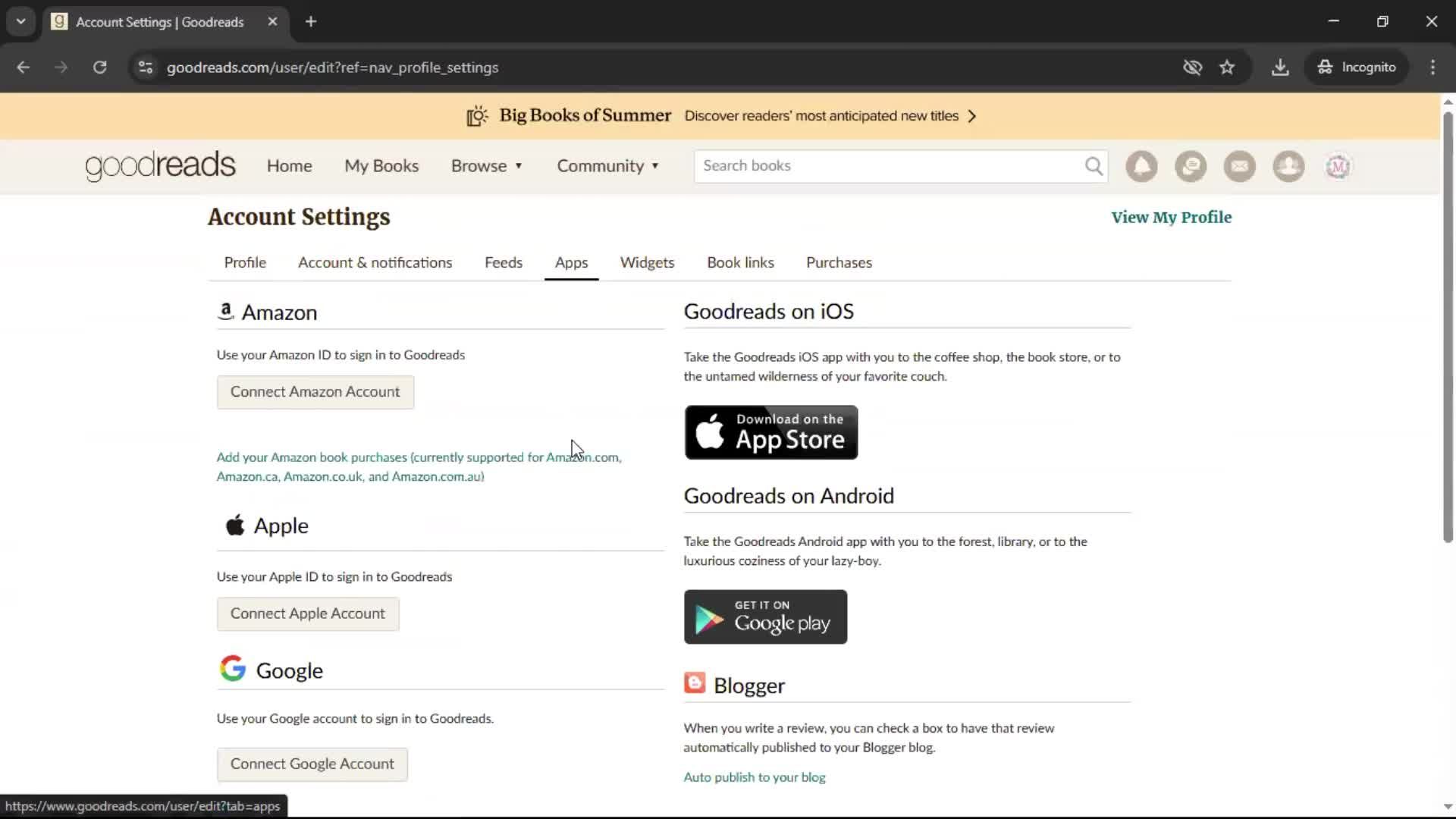Image resolution: width=1456 pixels, height=819 pixels.
Task: Click the Goodreads on iOS heading
Action: click(x=768, y=312)
